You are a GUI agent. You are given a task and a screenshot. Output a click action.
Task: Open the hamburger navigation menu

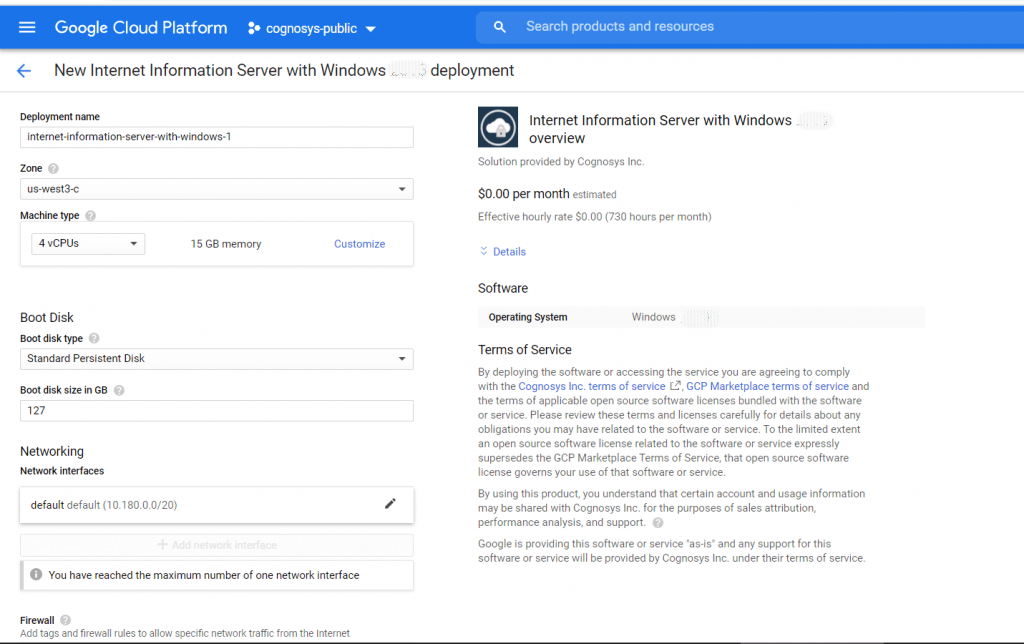[x=27, y=28]
